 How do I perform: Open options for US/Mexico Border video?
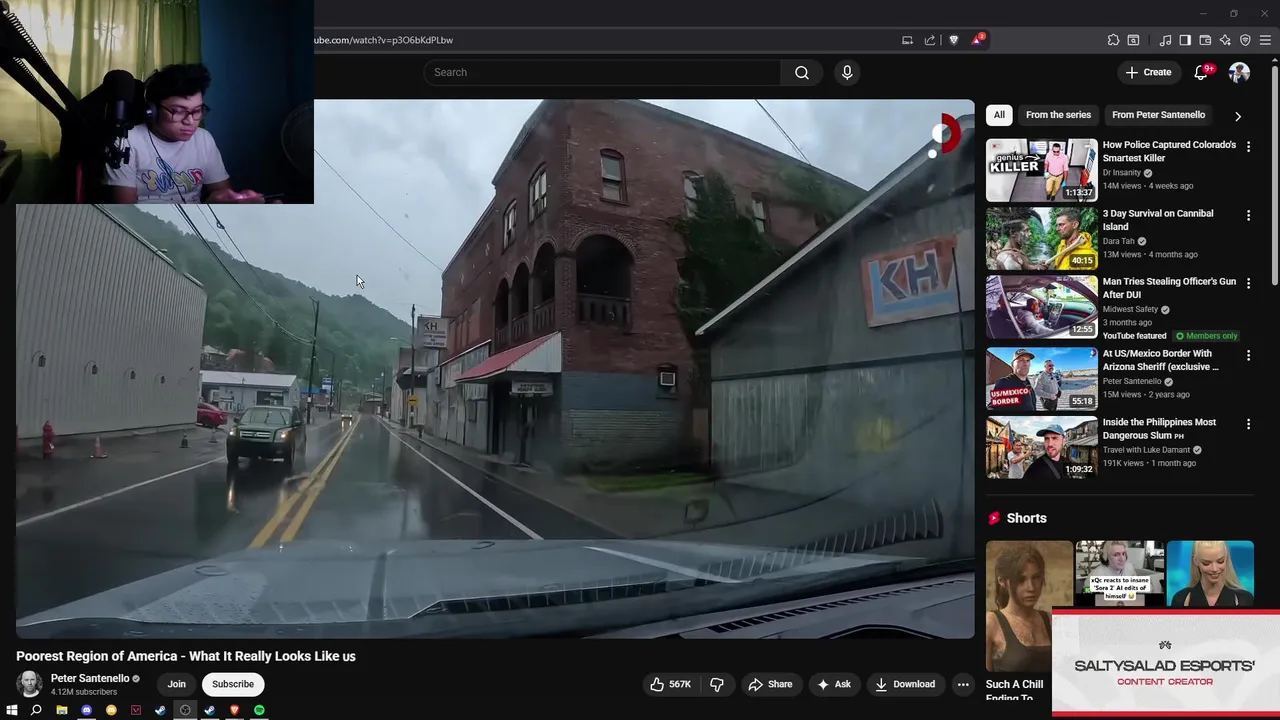(1248, 355)
